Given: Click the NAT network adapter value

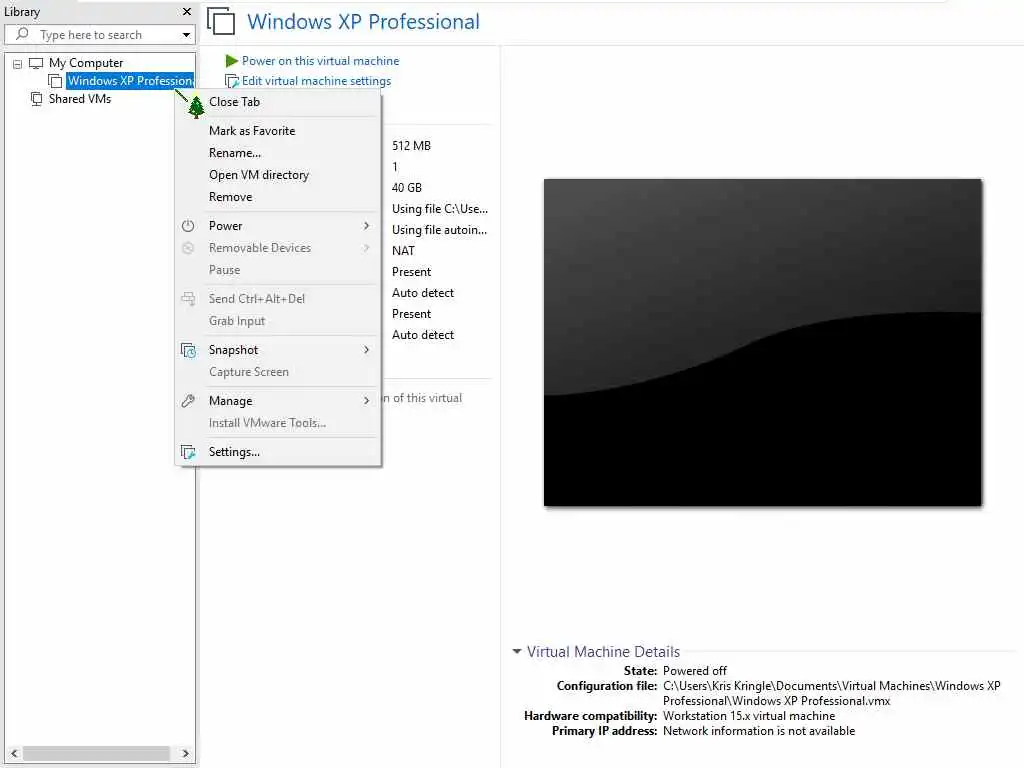Looking at the screenshot, I should 403,251.
